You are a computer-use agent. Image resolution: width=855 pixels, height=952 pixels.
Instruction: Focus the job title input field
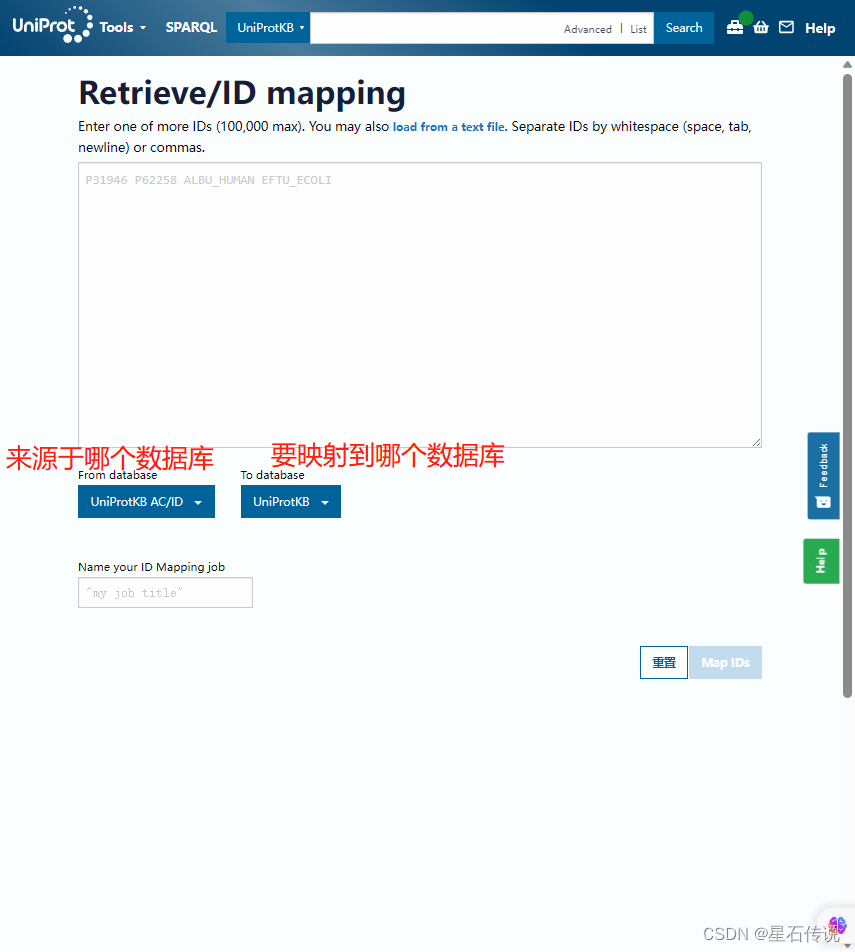(165, 593)
